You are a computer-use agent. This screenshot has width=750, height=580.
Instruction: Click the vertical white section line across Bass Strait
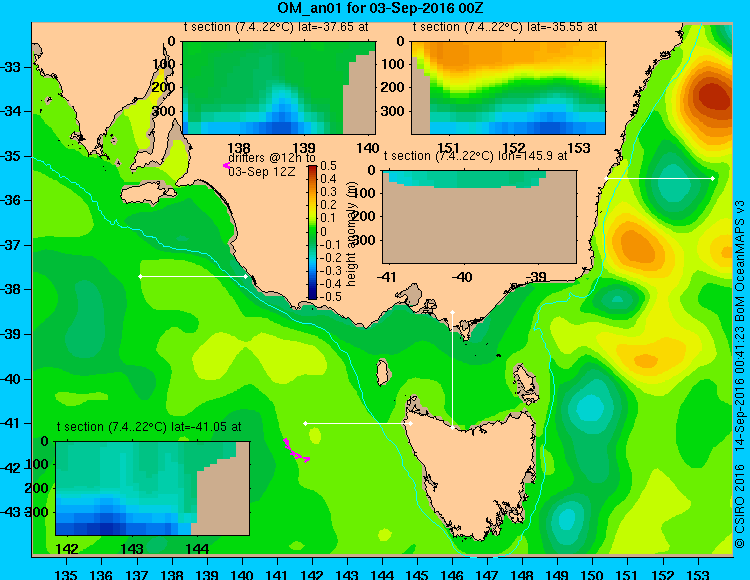tap(452, 370)
